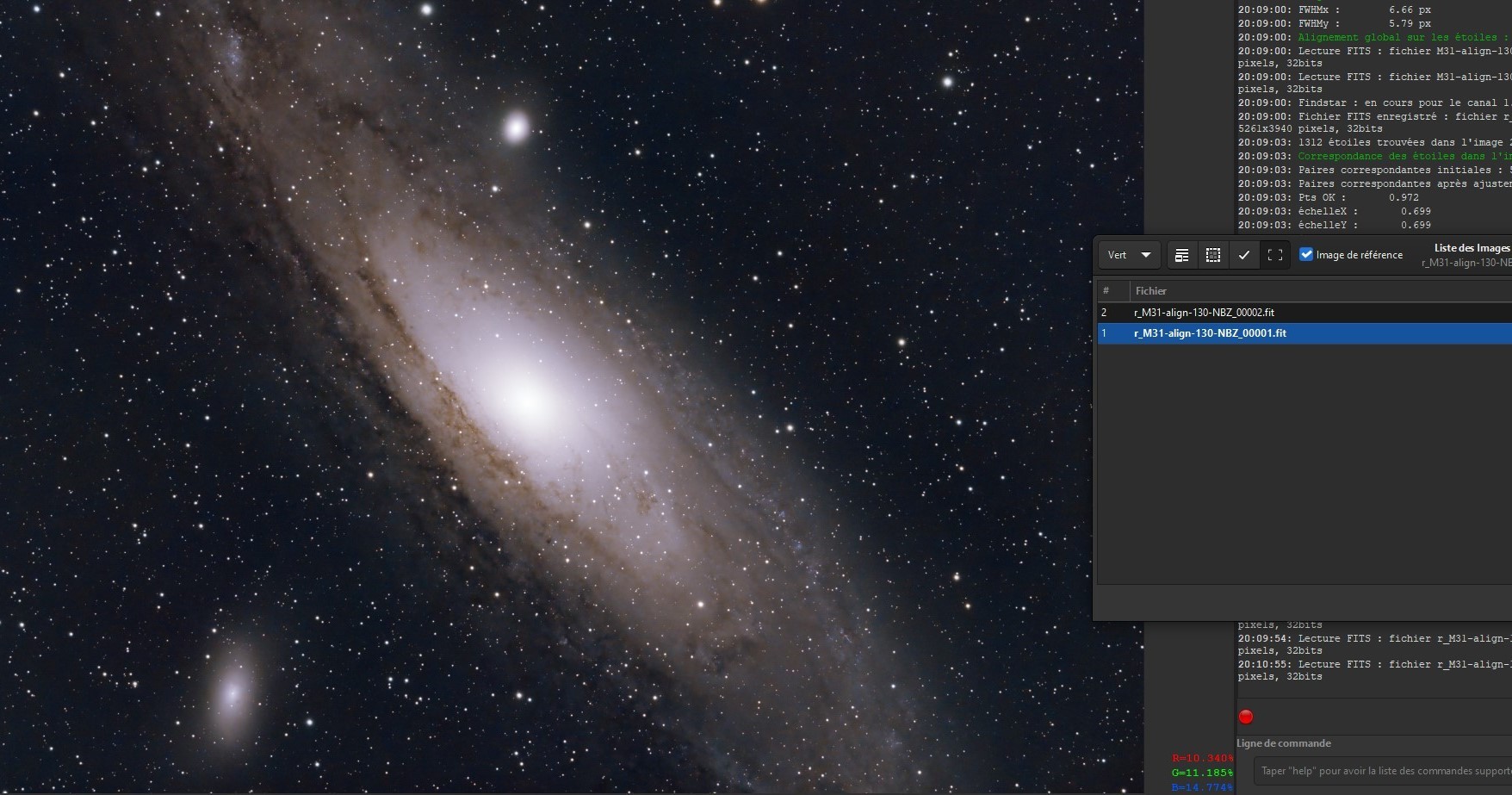The height and width of the screenshot is (795, 1512).
Task: Click the small satellite galaxy at lower left
Action: click(231, 692)
